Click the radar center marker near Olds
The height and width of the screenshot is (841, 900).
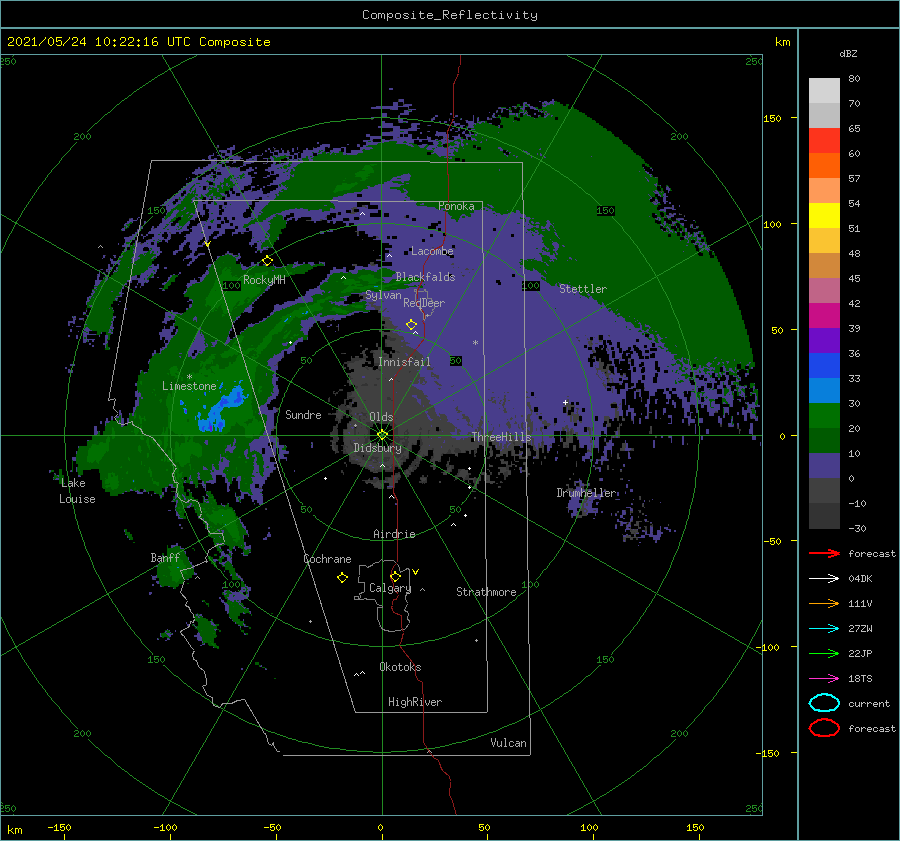click(382, 435)
